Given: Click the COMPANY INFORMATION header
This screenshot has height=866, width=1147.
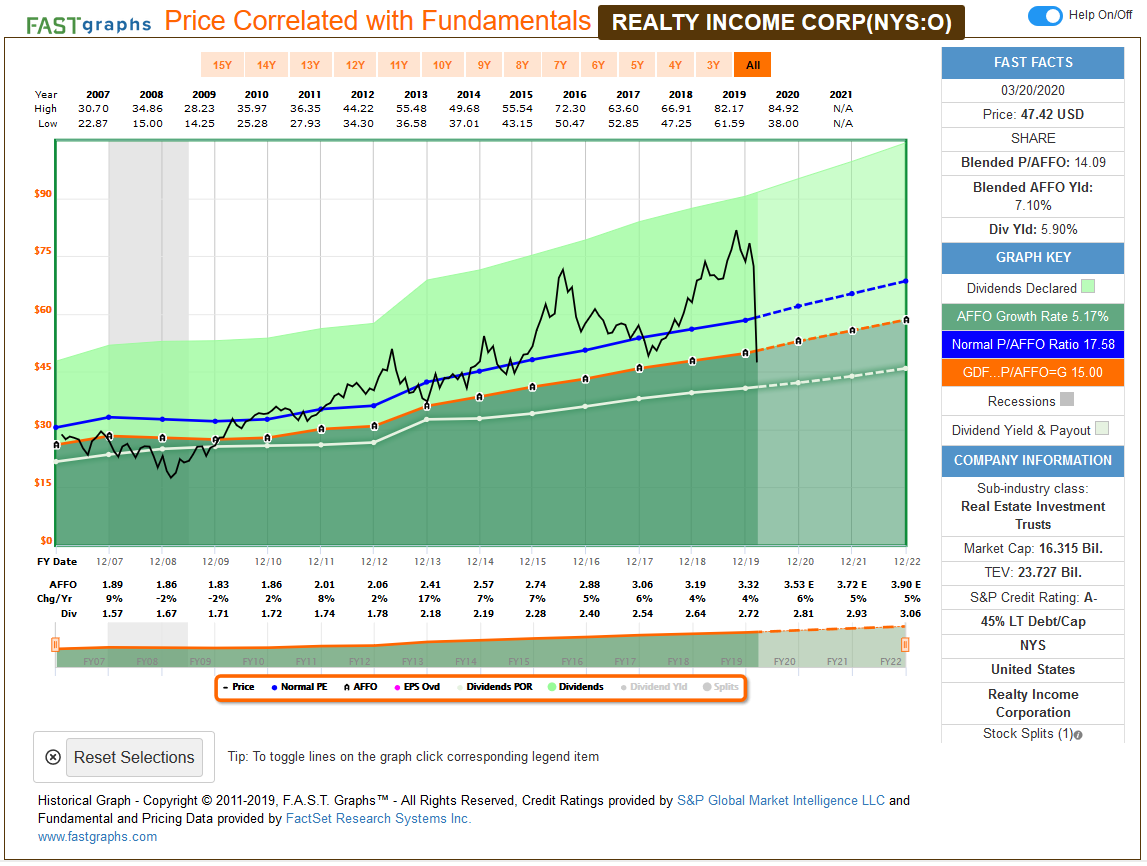Looking at the screenshot, I should [x=1032, y=461].
